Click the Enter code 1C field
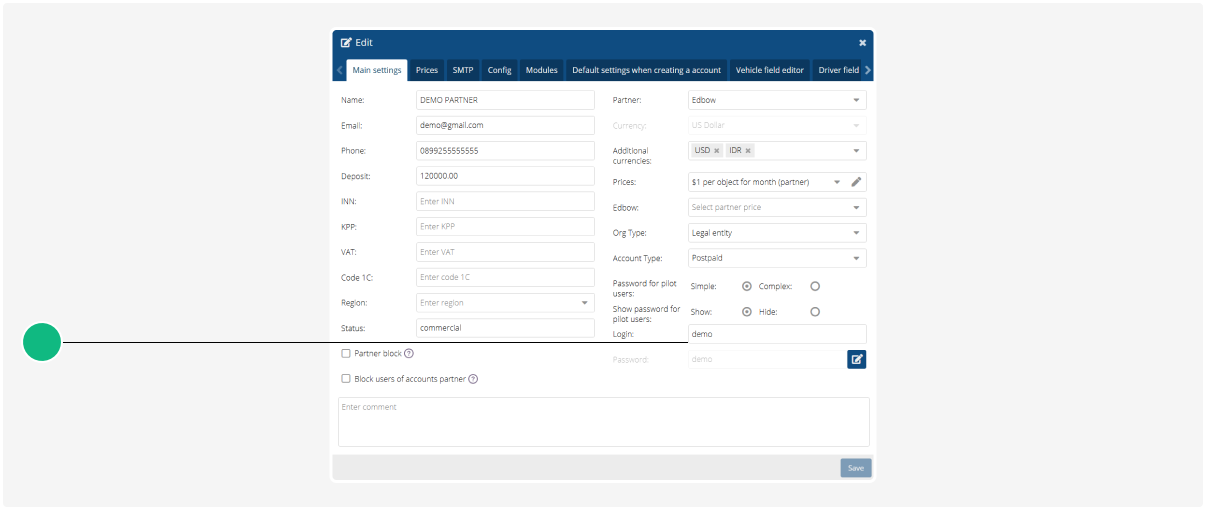Viewport: 1206px width, 510px height. point(505,277)
